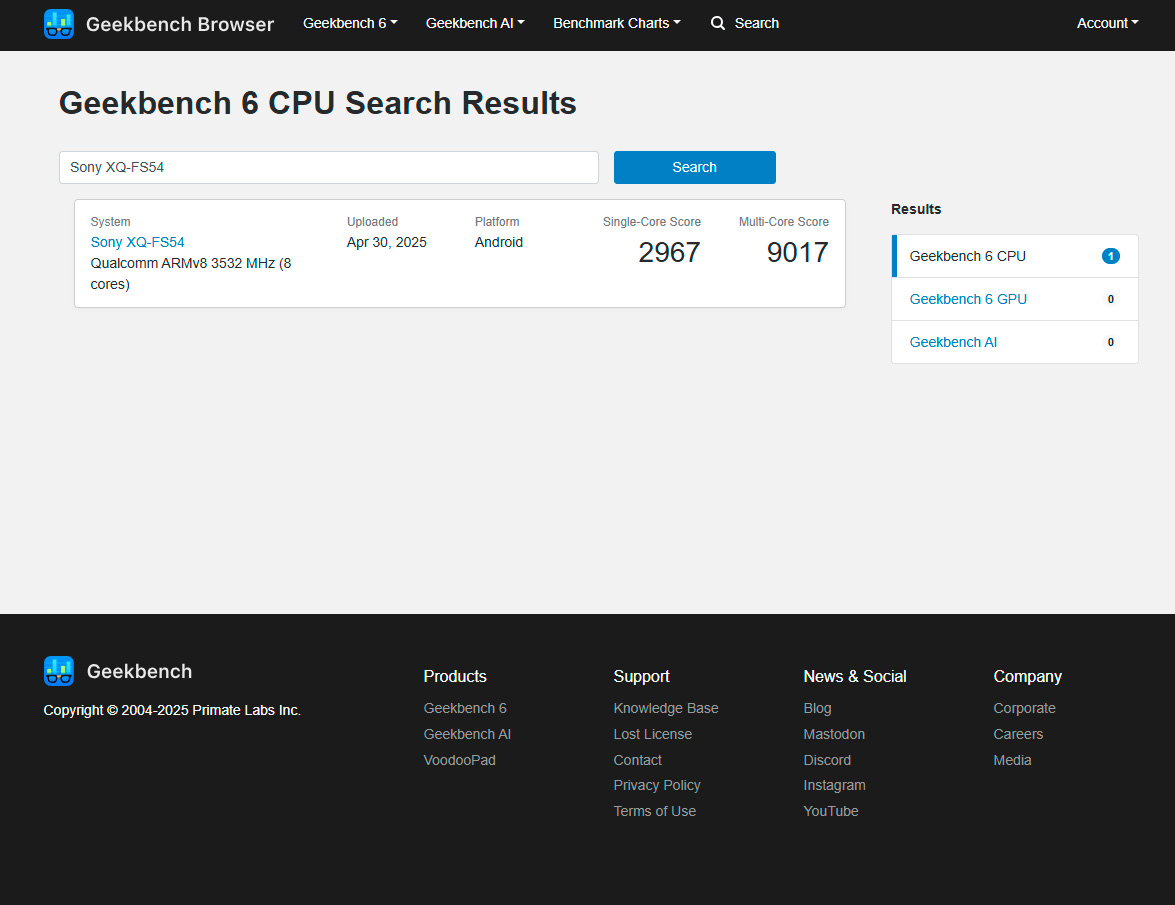
Task: Open Terms of Use link
Action: 654,811
